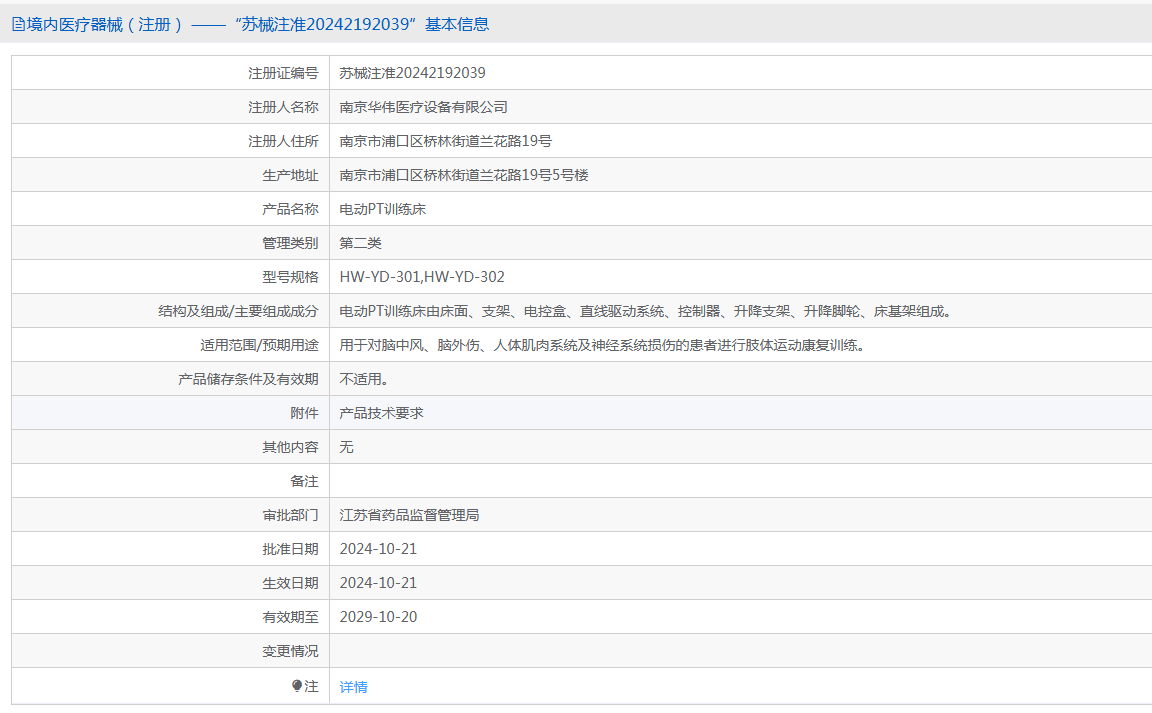Click the 批准日期 value 2024-10-21

tap(378, 549)
